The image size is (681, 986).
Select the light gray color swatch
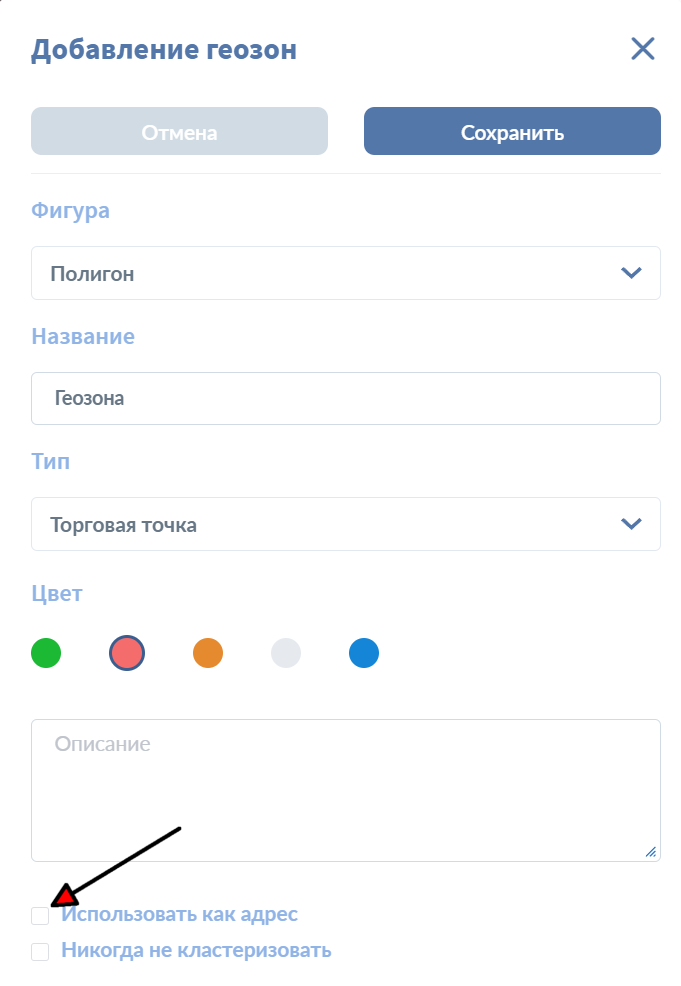(286, 654)
